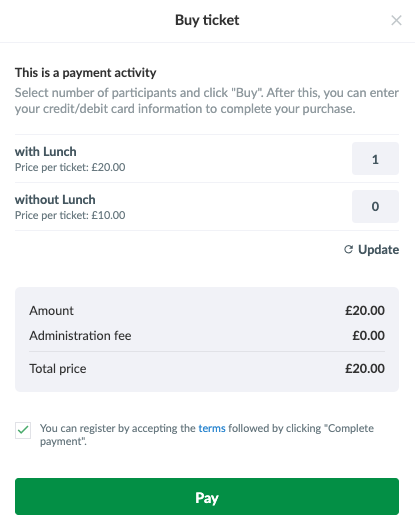Click the 'This is a payment activity' heading
The width and height of the screenshot is (415, 526).
(86, 73)
